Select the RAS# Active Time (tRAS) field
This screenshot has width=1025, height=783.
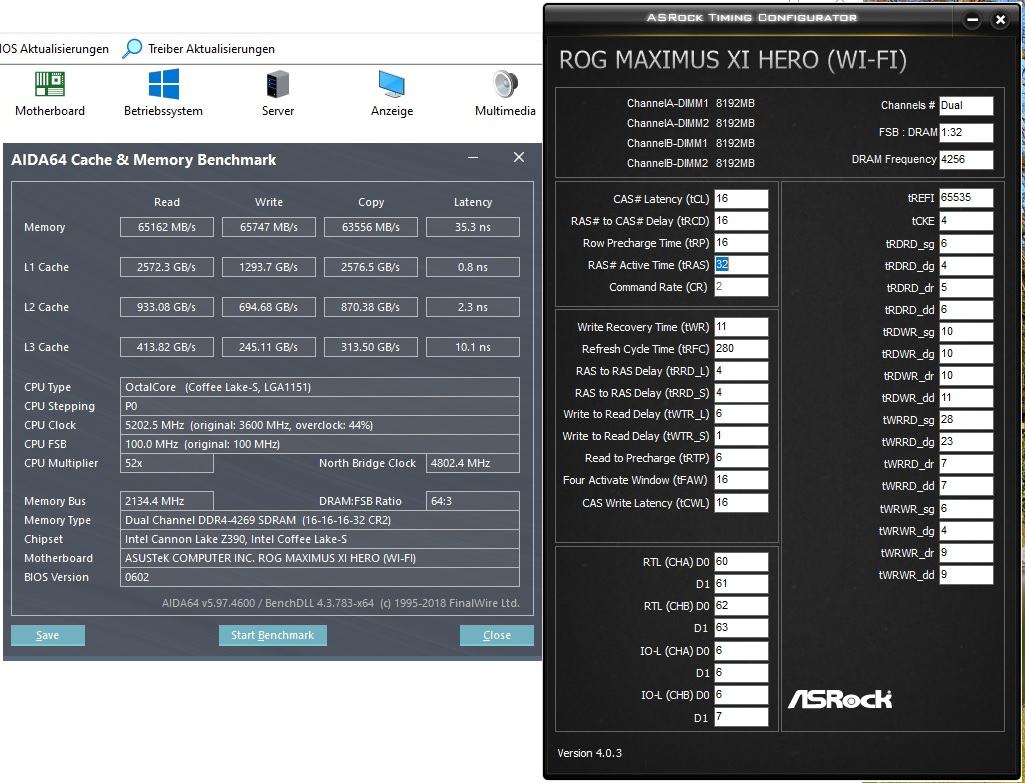click(741, 265)
